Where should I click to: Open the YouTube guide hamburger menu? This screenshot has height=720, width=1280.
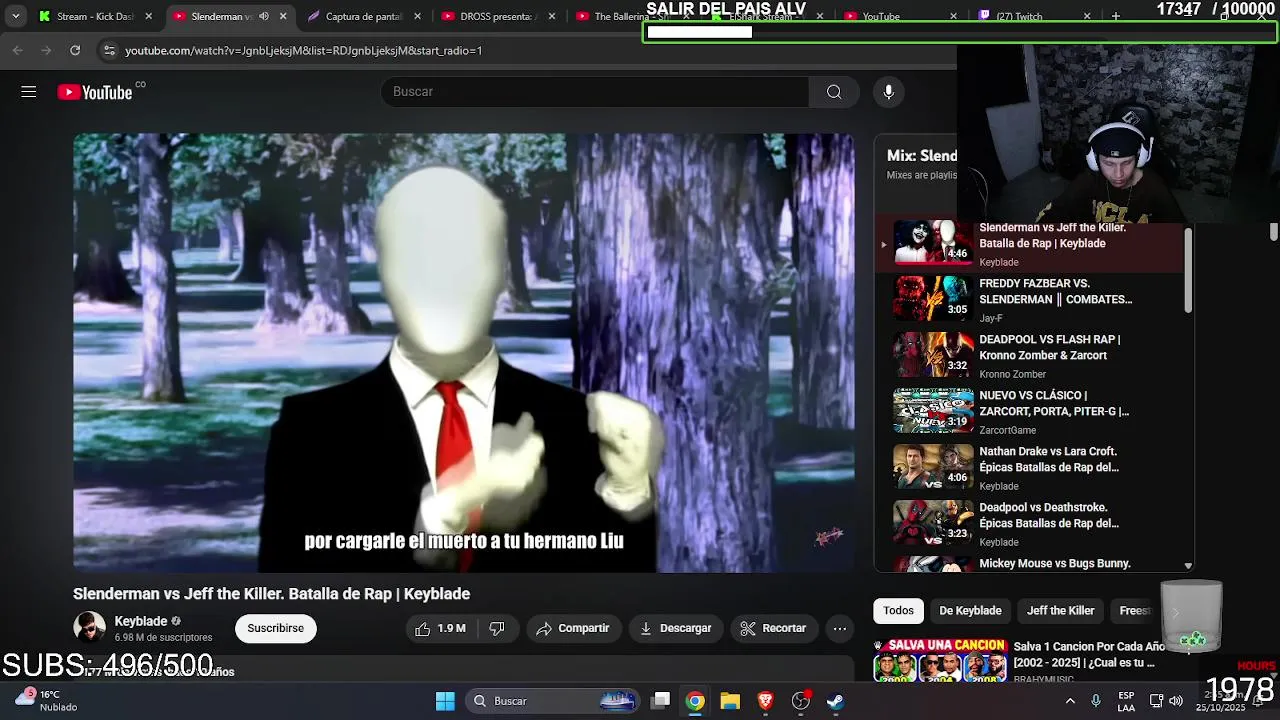click(x=28, y=92)
